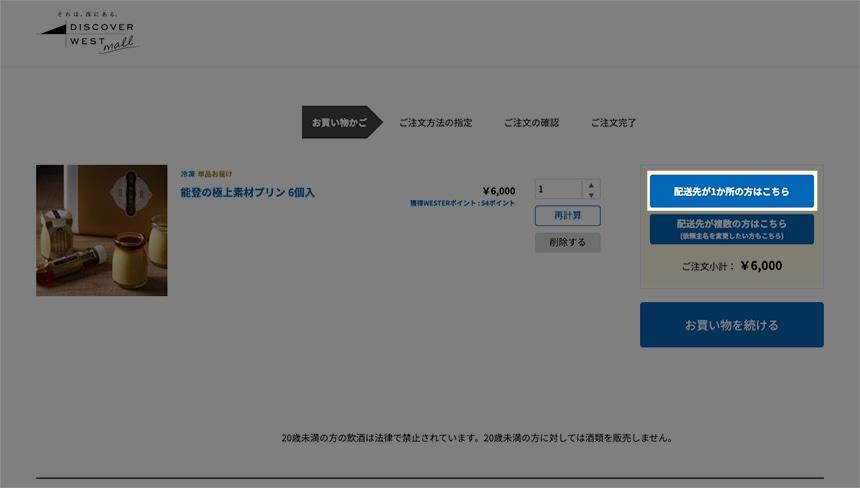860x488 pixels.
Task: Decrease quantity with the down arrow
Action: [591, 195]
